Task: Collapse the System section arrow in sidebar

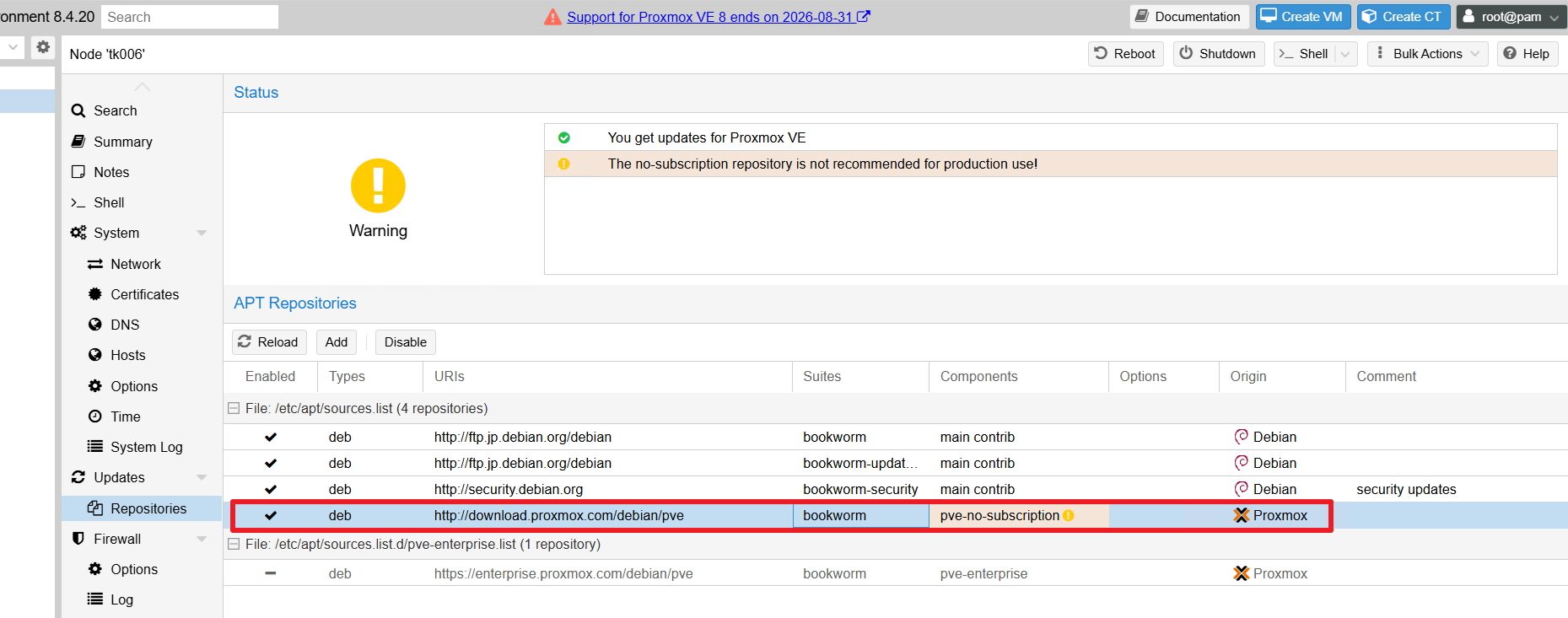Action: [202, 233]
